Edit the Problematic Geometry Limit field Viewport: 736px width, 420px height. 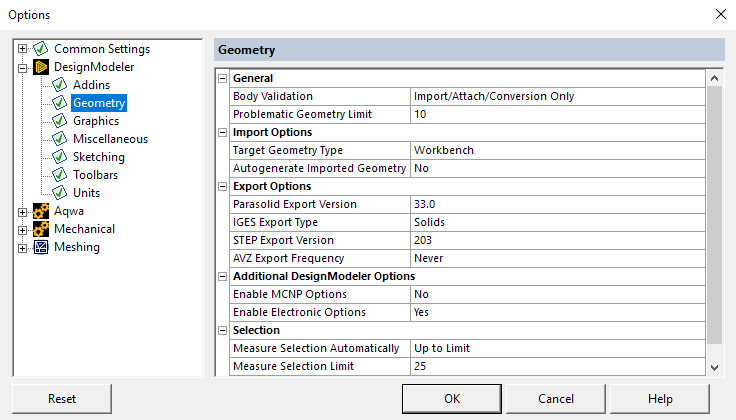[x=557, y=114]
